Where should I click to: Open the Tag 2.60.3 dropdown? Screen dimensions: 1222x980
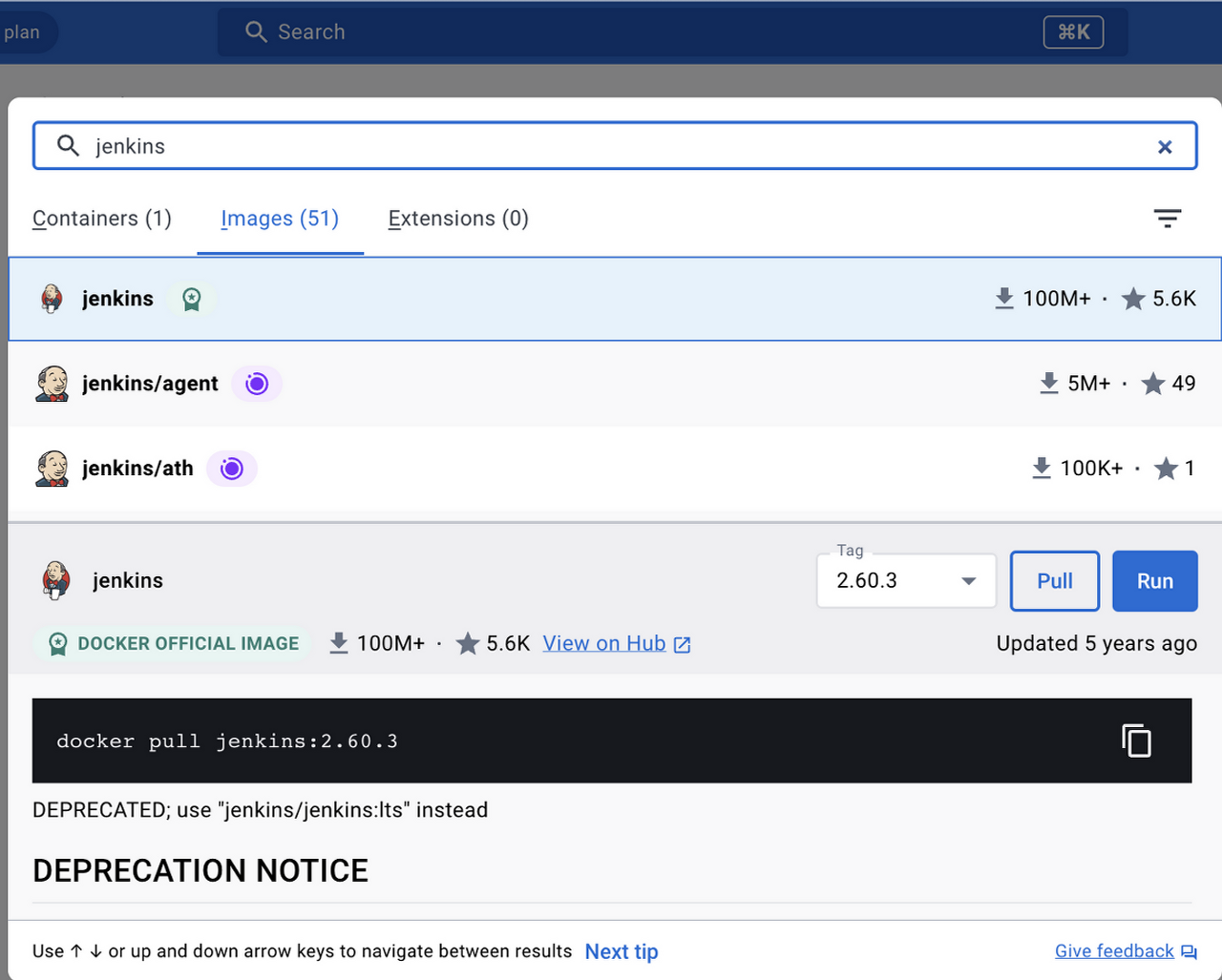pos(906,580)
